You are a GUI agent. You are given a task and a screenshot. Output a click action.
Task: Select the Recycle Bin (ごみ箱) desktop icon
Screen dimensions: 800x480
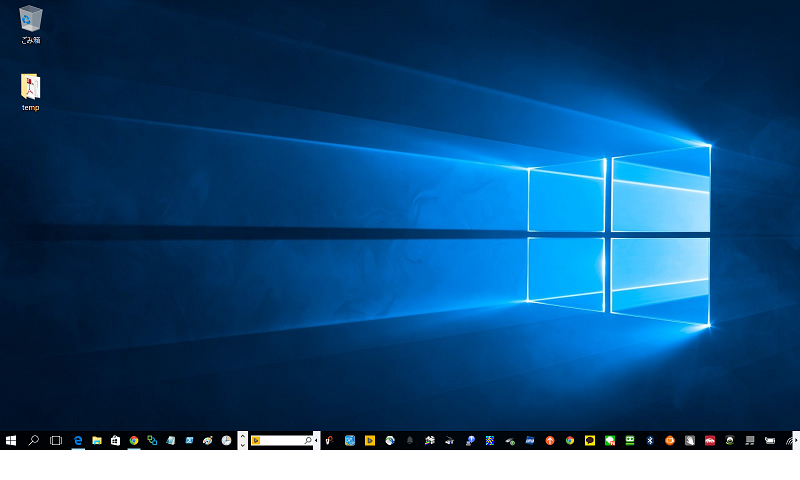(x=31, y=24)
